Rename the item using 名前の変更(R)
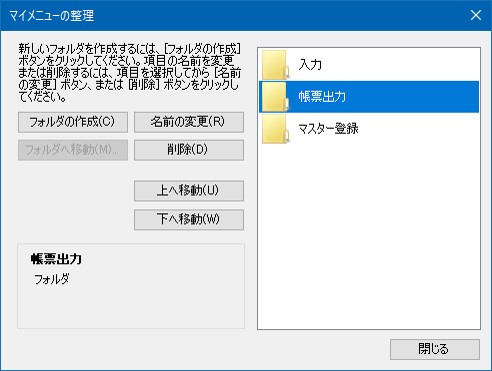The image size is (492, 371). click(x=189, y=122)
